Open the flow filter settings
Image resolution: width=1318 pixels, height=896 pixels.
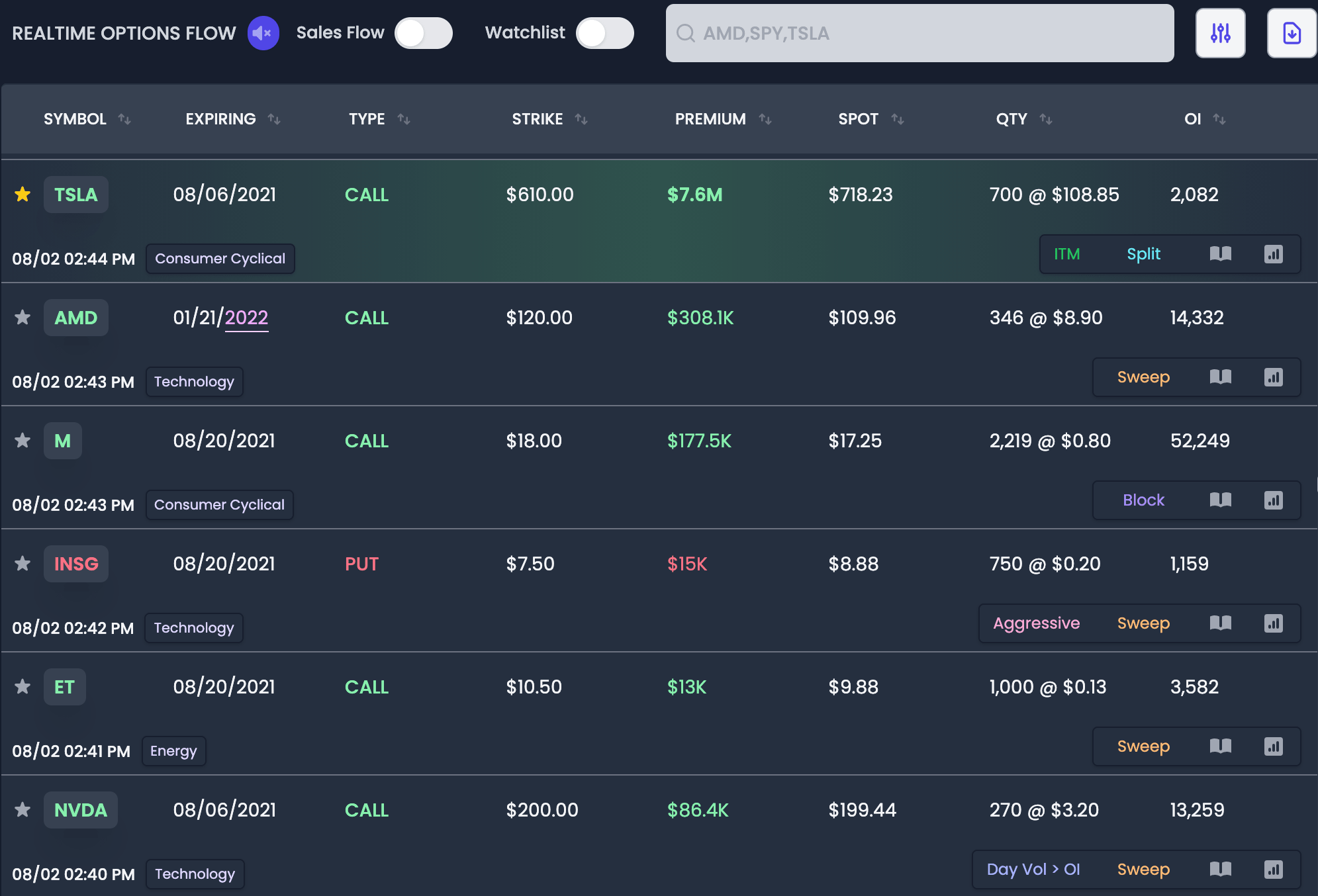pos(1221,32)
